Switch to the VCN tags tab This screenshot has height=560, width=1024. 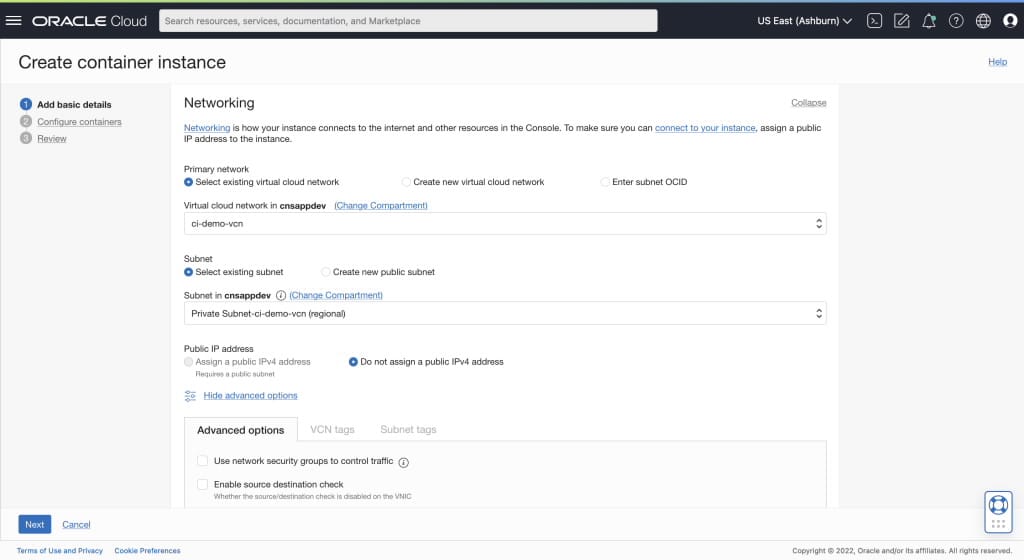coord(332,430)
